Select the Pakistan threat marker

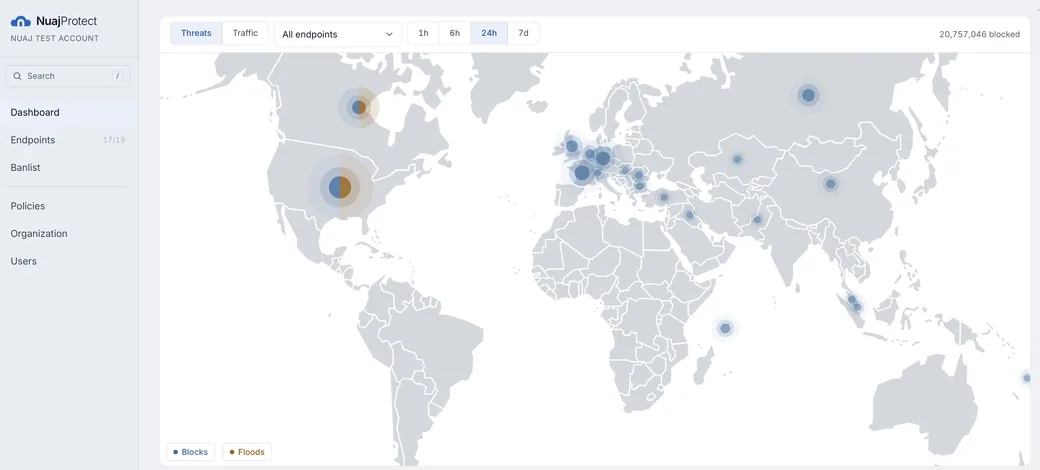click(757, 219)
